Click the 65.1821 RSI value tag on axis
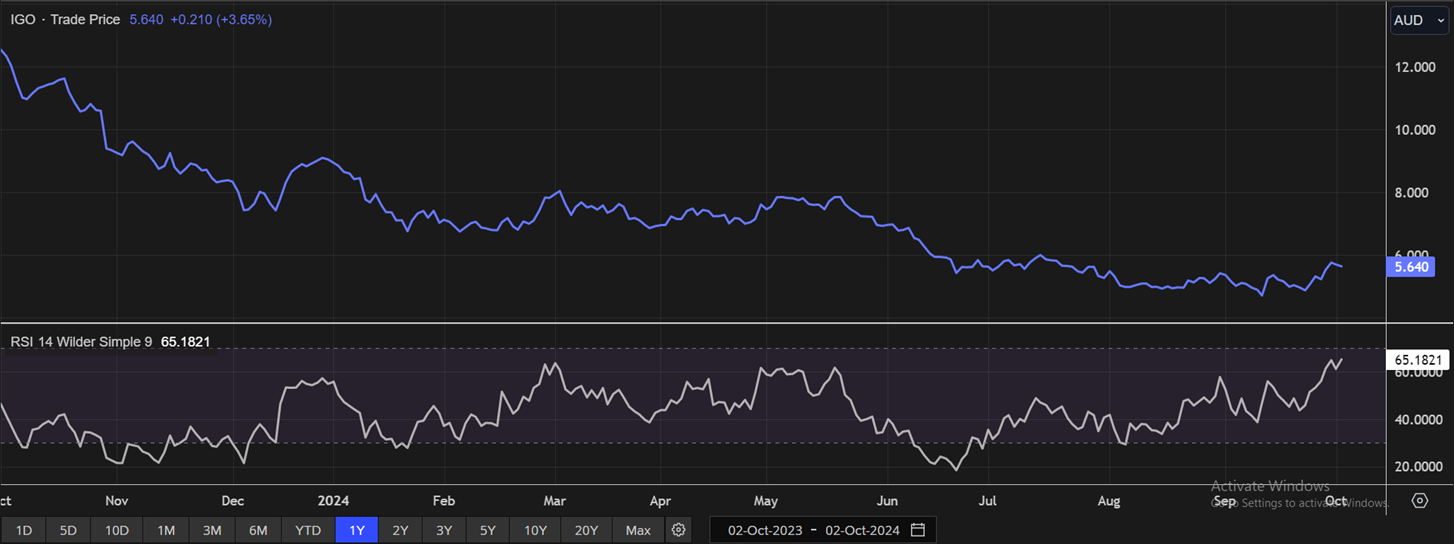The width and height of the screenshot is (1454, 544). coord(1416,360)
